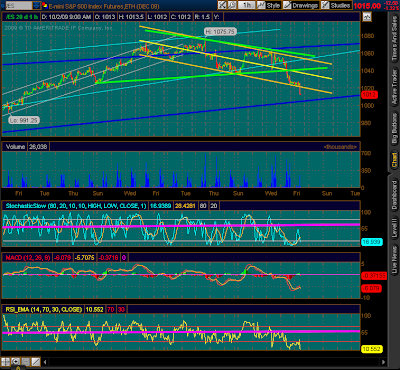
Task: Click the chart icon at price axis top
Action: pyautogui.click(x=367, y=17)
